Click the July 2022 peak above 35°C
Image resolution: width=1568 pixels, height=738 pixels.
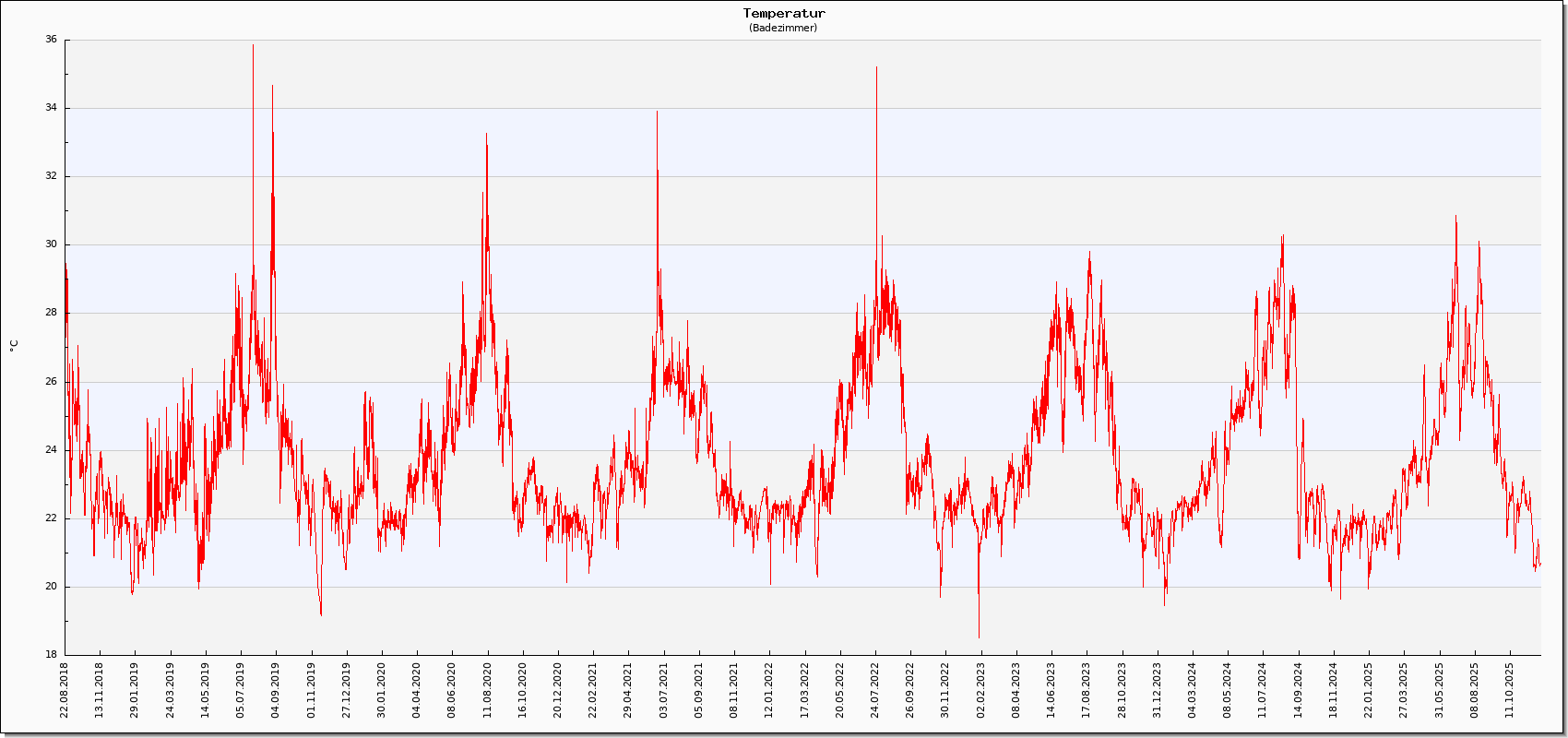pos(876,68)
